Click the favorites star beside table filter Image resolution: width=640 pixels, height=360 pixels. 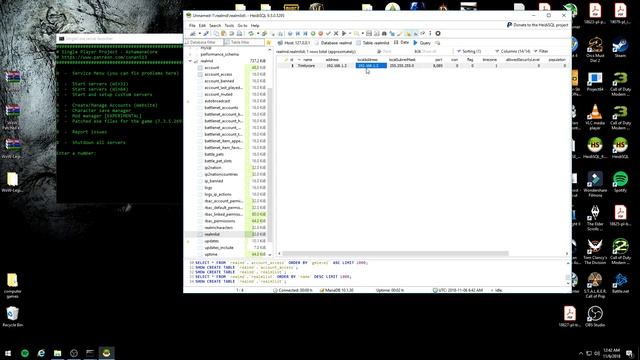(269, 42)
